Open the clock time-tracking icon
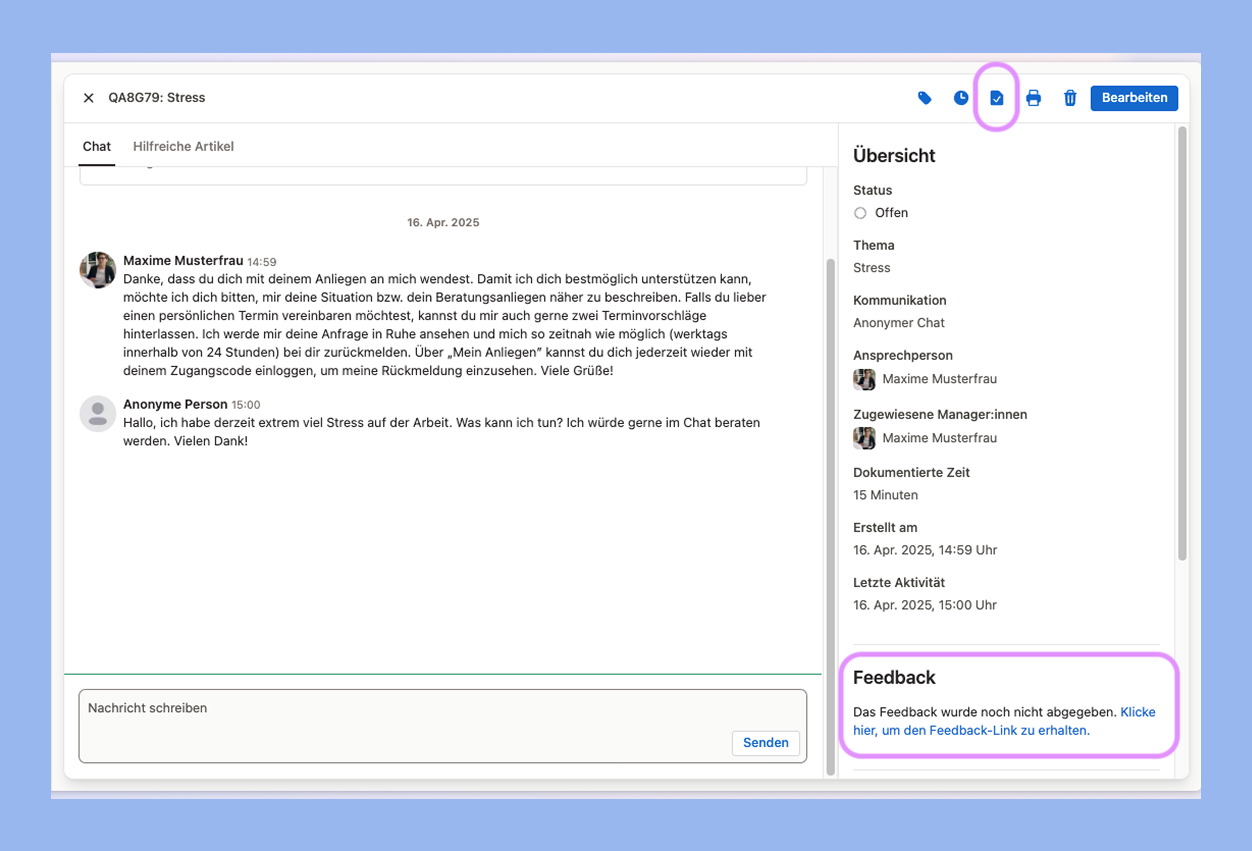The height and width of the screenshot is (851, 1252). tap(961, 98)
